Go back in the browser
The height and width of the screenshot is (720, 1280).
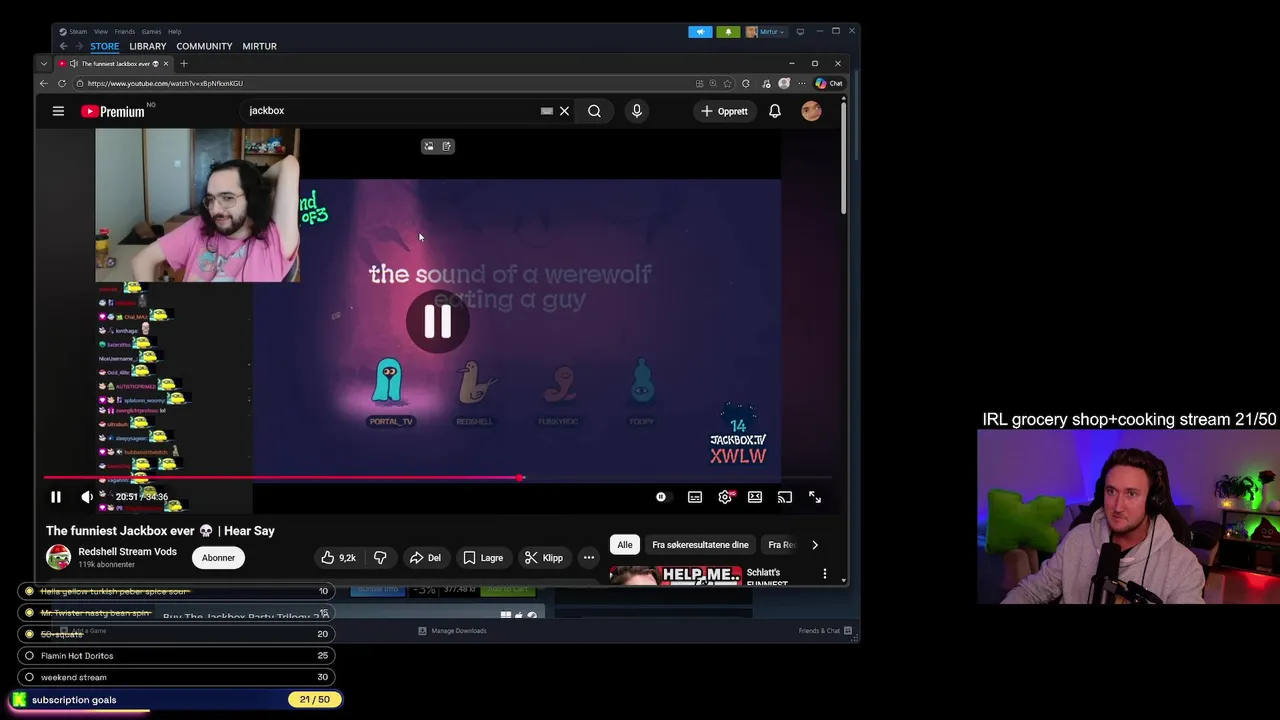pyautogui.click(x=44, y=84)
